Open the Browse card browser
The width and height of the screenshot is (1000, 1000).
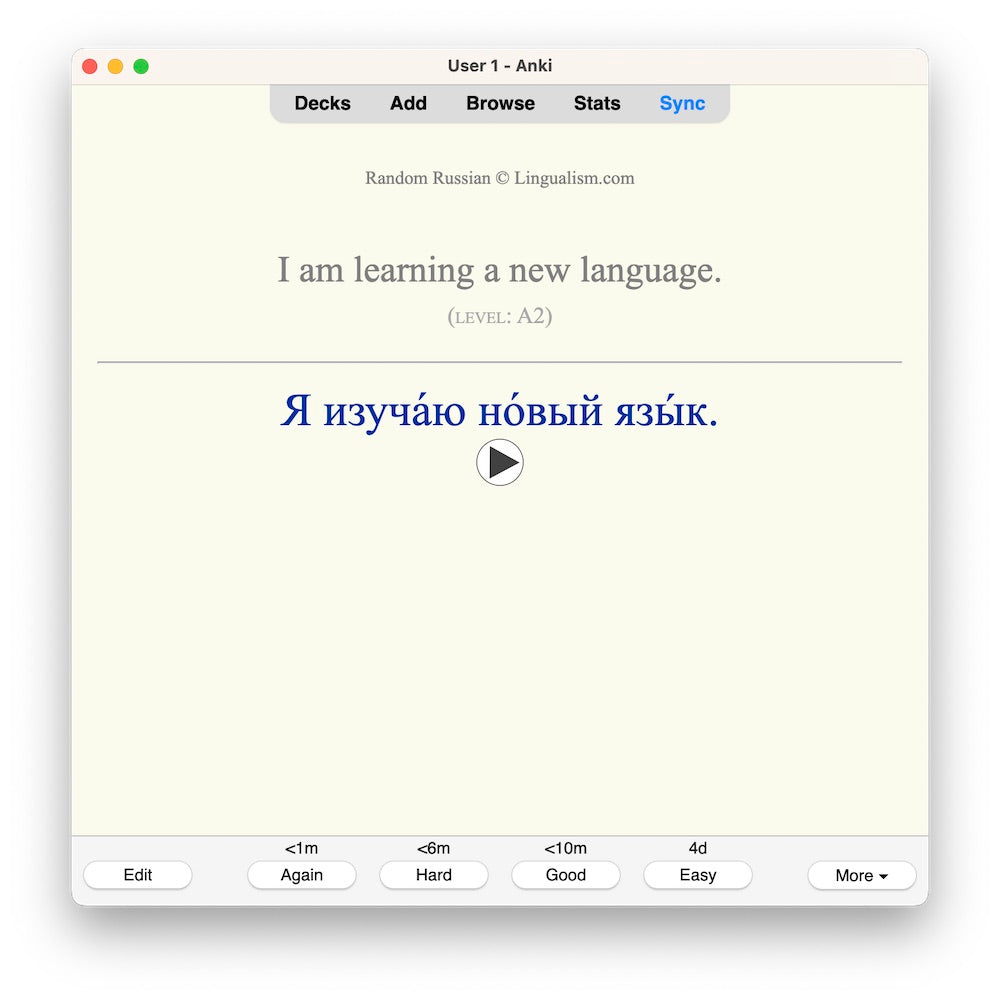[500, 103]
